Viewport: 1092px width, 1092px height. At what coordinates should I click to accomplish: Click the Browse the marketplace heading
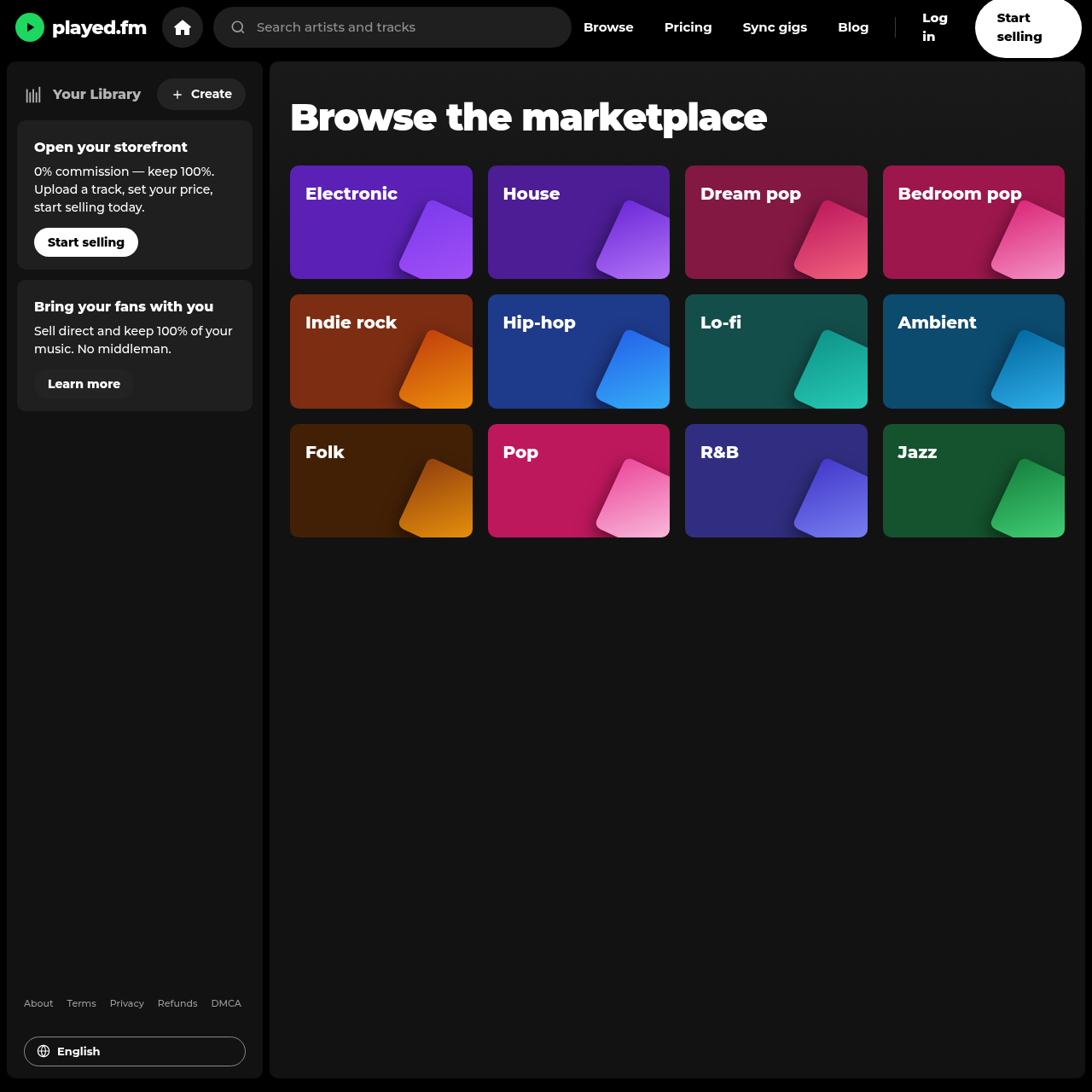528,118
